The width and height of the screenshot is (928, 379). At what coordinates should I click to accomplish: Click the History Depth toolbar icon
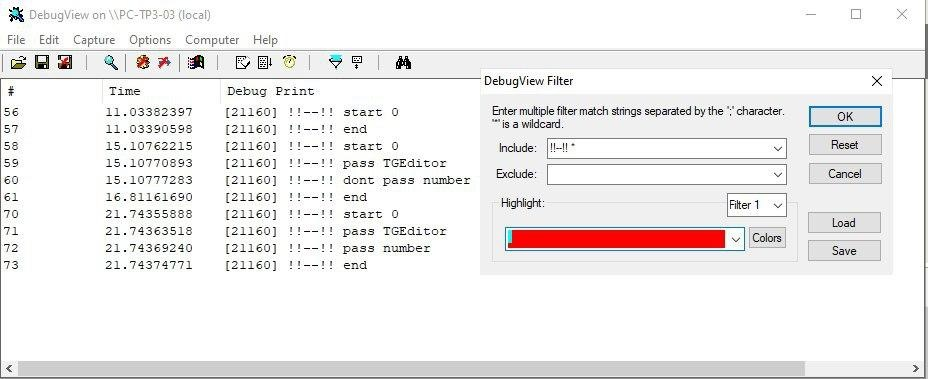pyautogui.click(x=357, y=62)
